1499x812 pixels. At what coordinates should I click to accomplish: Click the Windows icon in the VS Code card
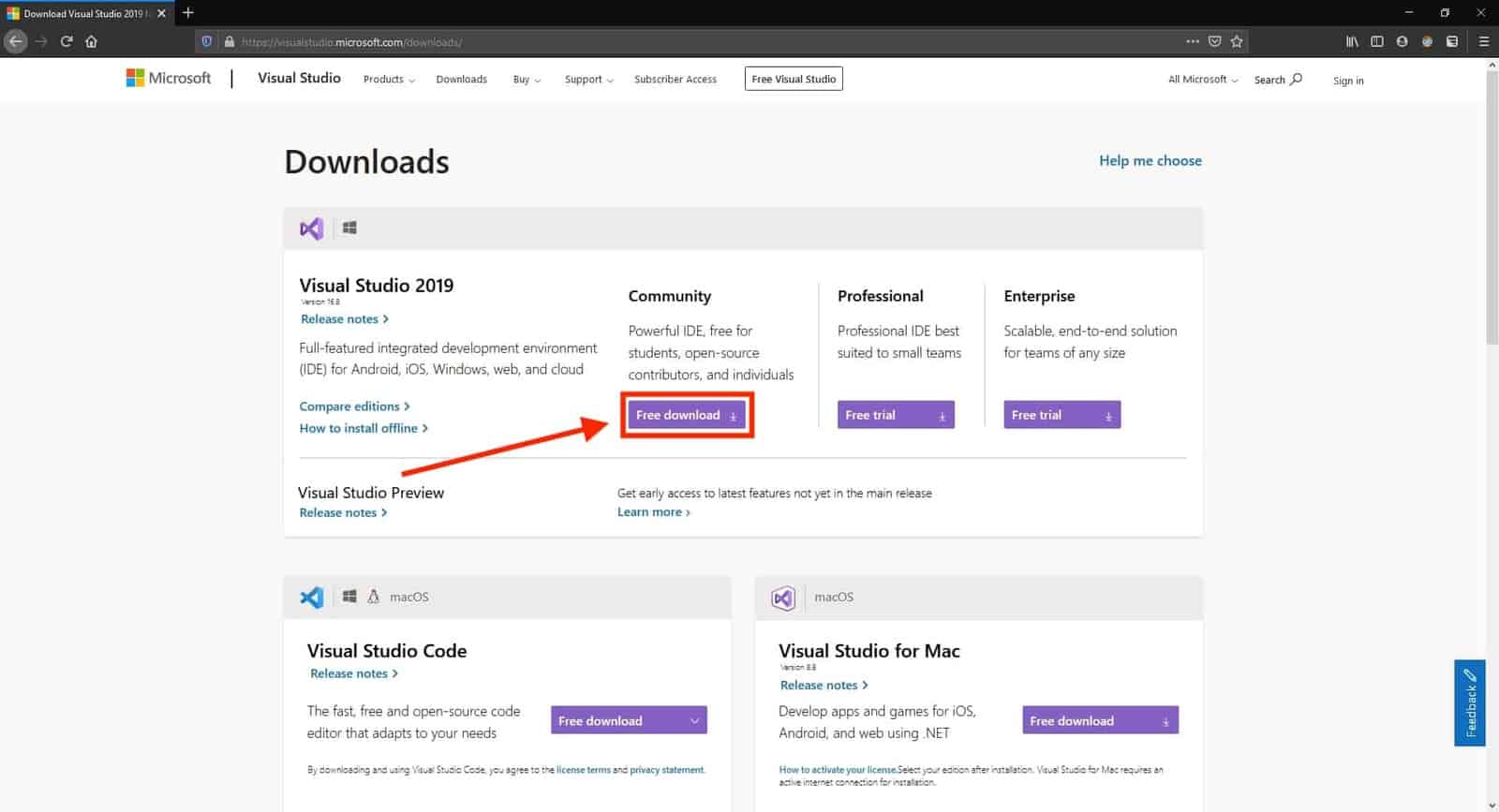pos(349,597)
